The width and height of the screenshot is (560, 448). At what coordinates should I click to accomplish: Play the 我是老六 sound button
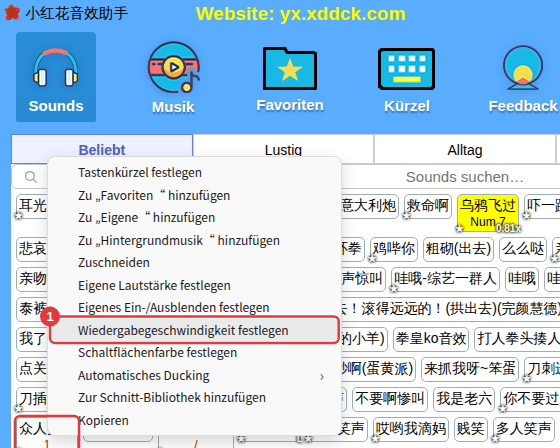[x=464, y=398]
